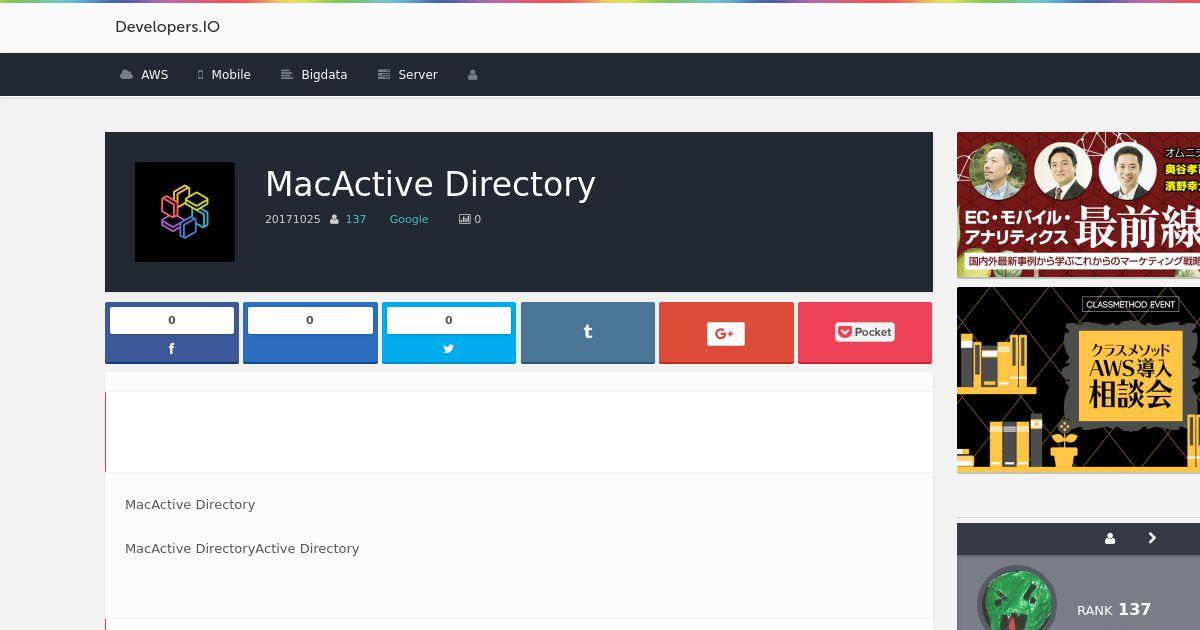
Task: Click the MacActive Directory article title
Action: coord(430,184)
